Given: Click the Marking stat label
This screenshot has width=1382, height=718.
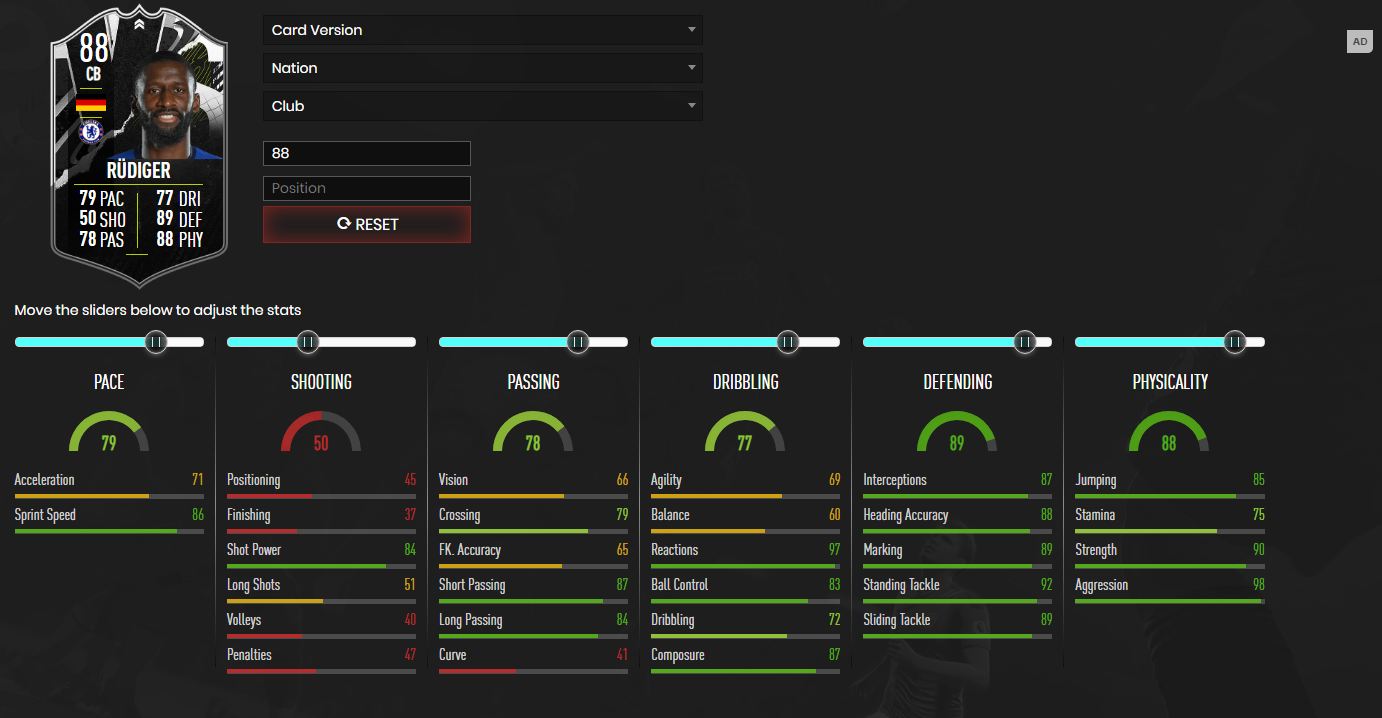Looking at the screenshot, I should [883, 550].
